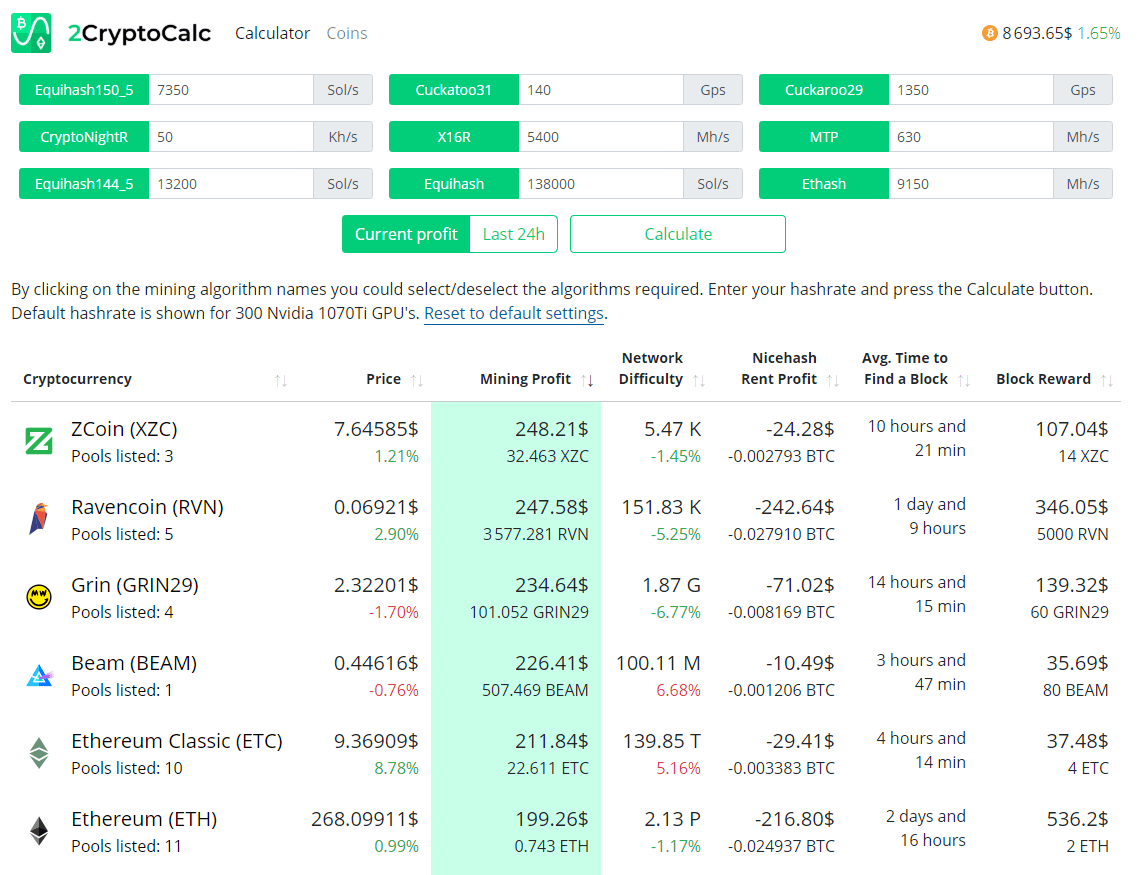Open the Coins page
Screen dimensions: 1137x875
347,33
